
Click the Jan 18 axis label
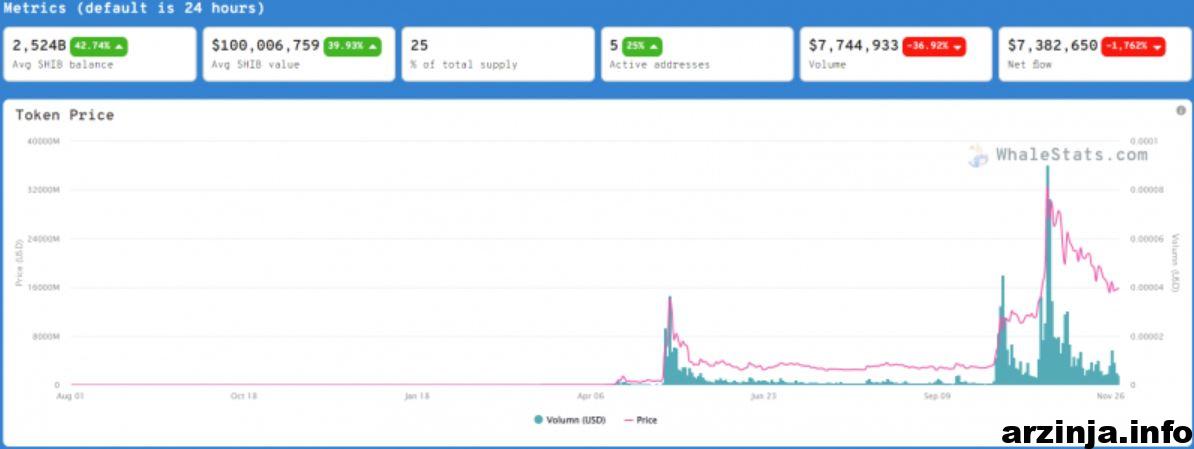[x=417, y=396]
